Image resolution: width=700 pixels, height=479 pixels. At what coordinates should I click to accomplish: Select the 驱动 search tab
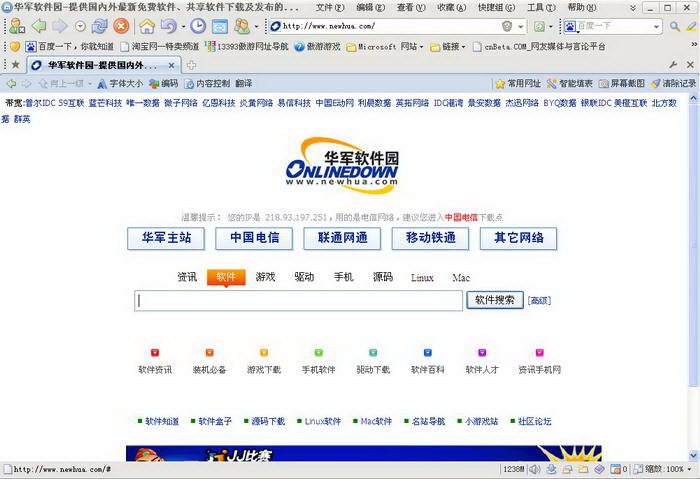tap(304, 277)
